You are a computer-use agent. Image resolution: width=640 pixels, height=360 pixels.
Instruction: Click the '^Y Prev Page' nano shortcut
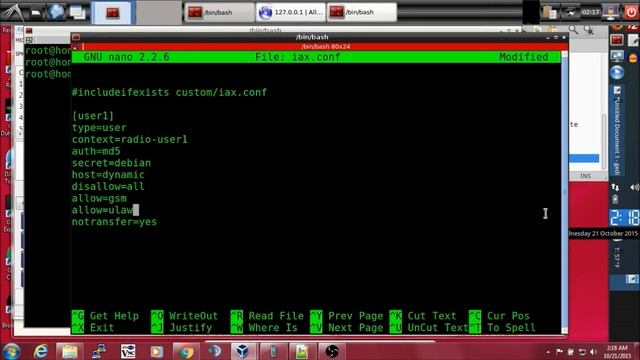347,316
